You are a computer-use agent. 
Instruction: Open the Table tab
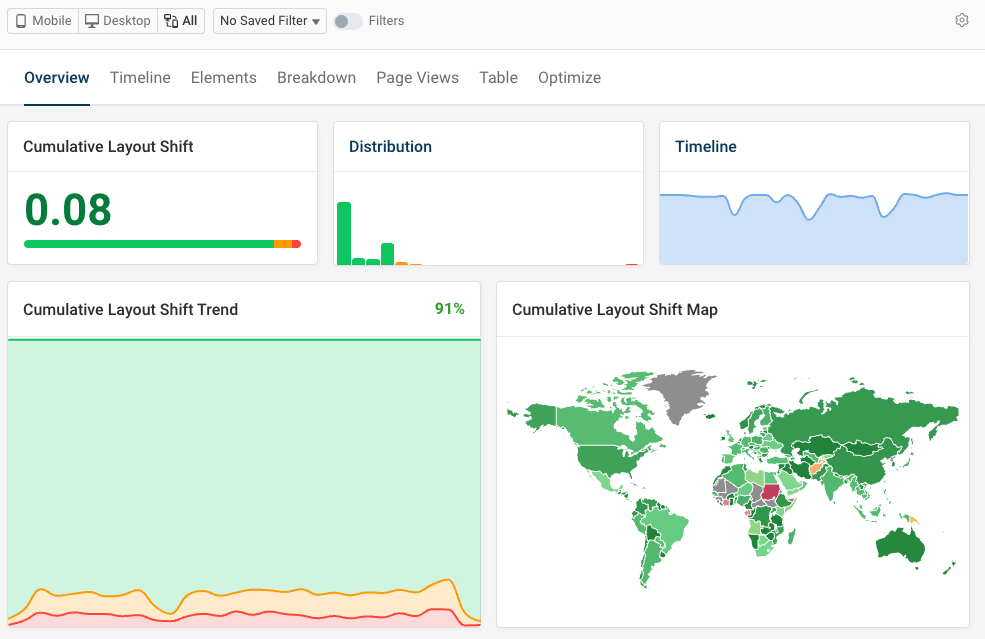pos(498,77)
